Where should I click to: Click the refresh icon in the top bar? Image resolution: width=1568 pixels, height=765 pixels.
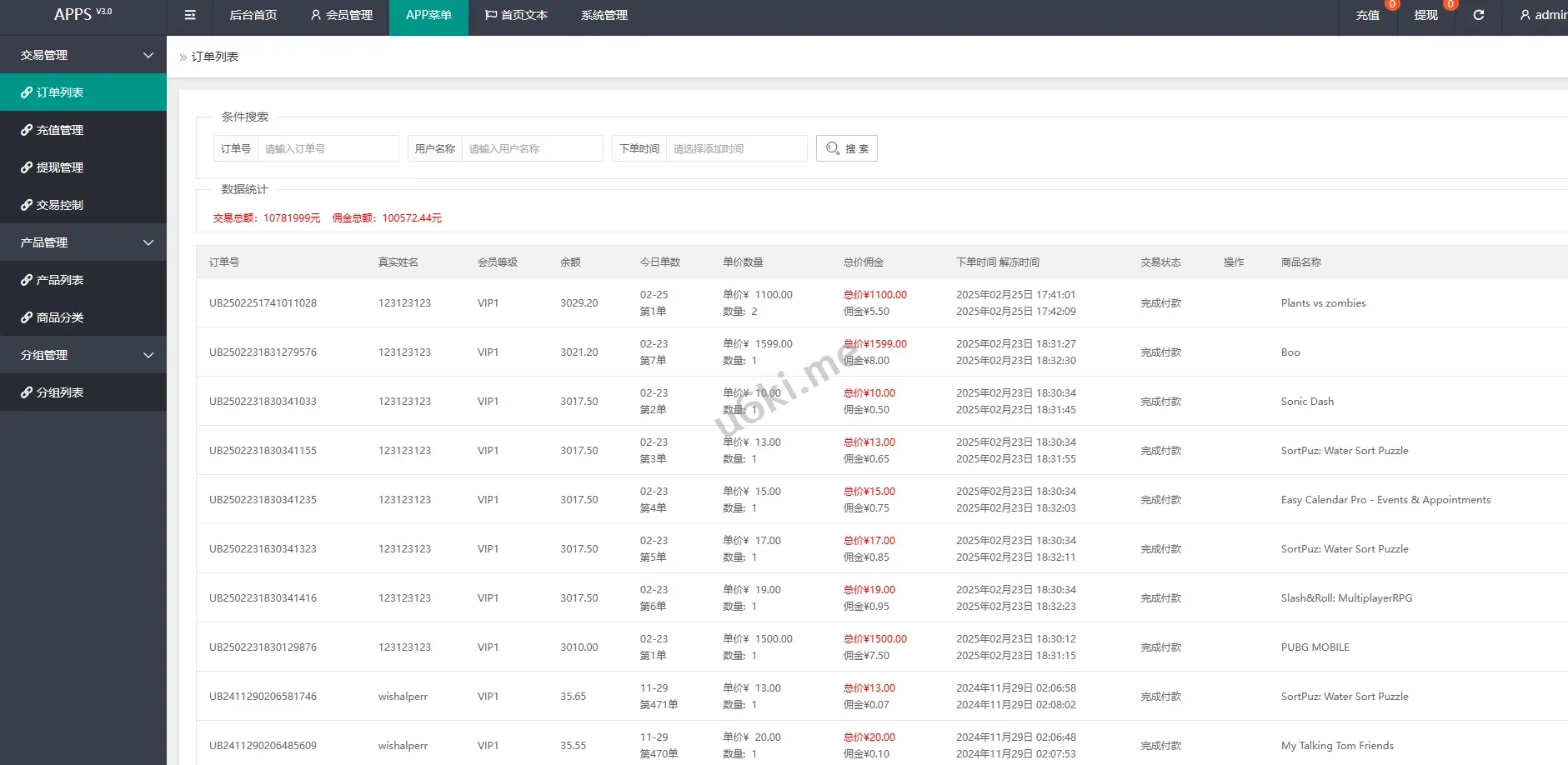[x=1479, y=15]
